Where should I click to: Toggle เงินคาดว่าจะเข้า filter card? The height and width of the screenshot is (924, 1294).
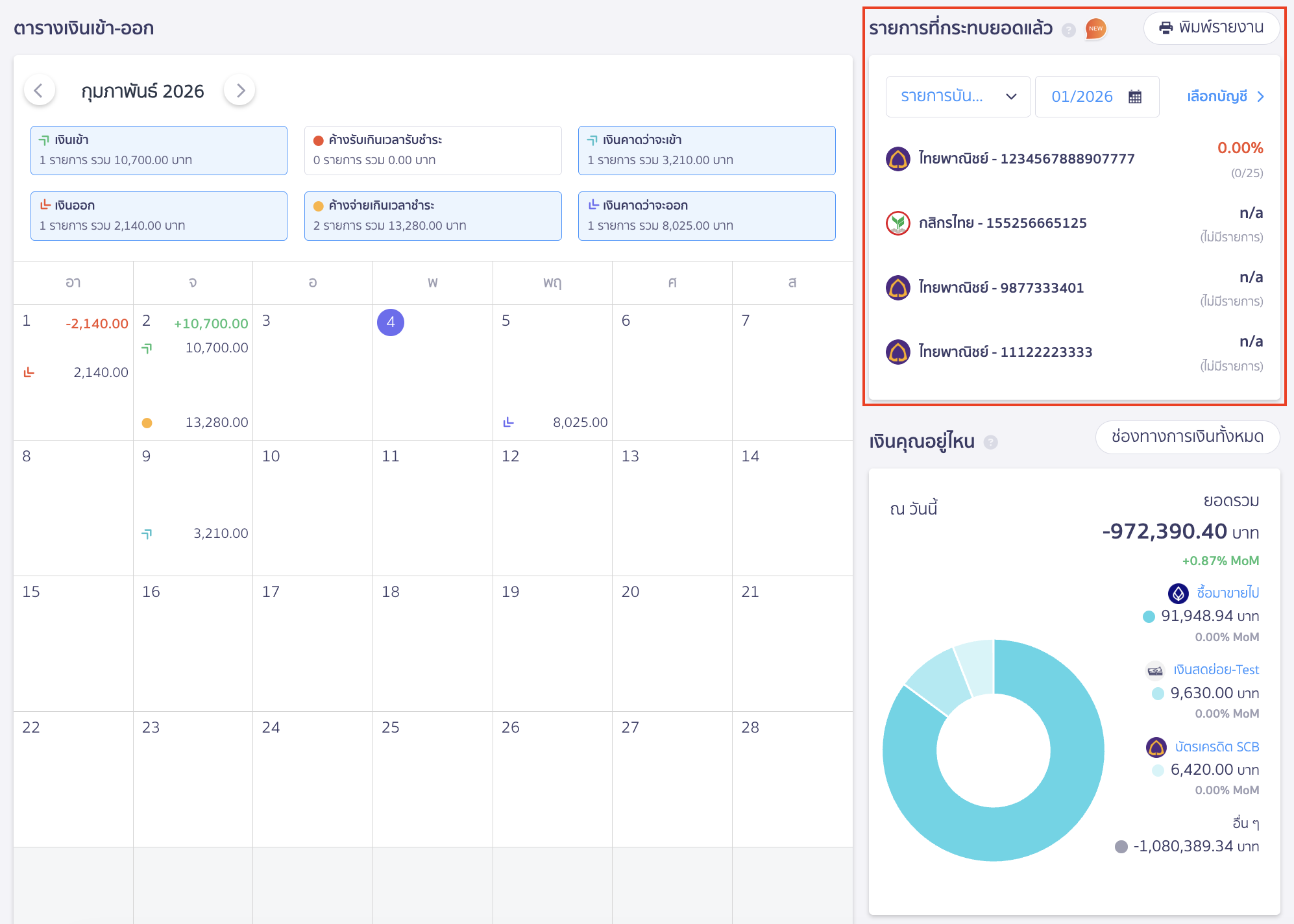tap(706, 151)
